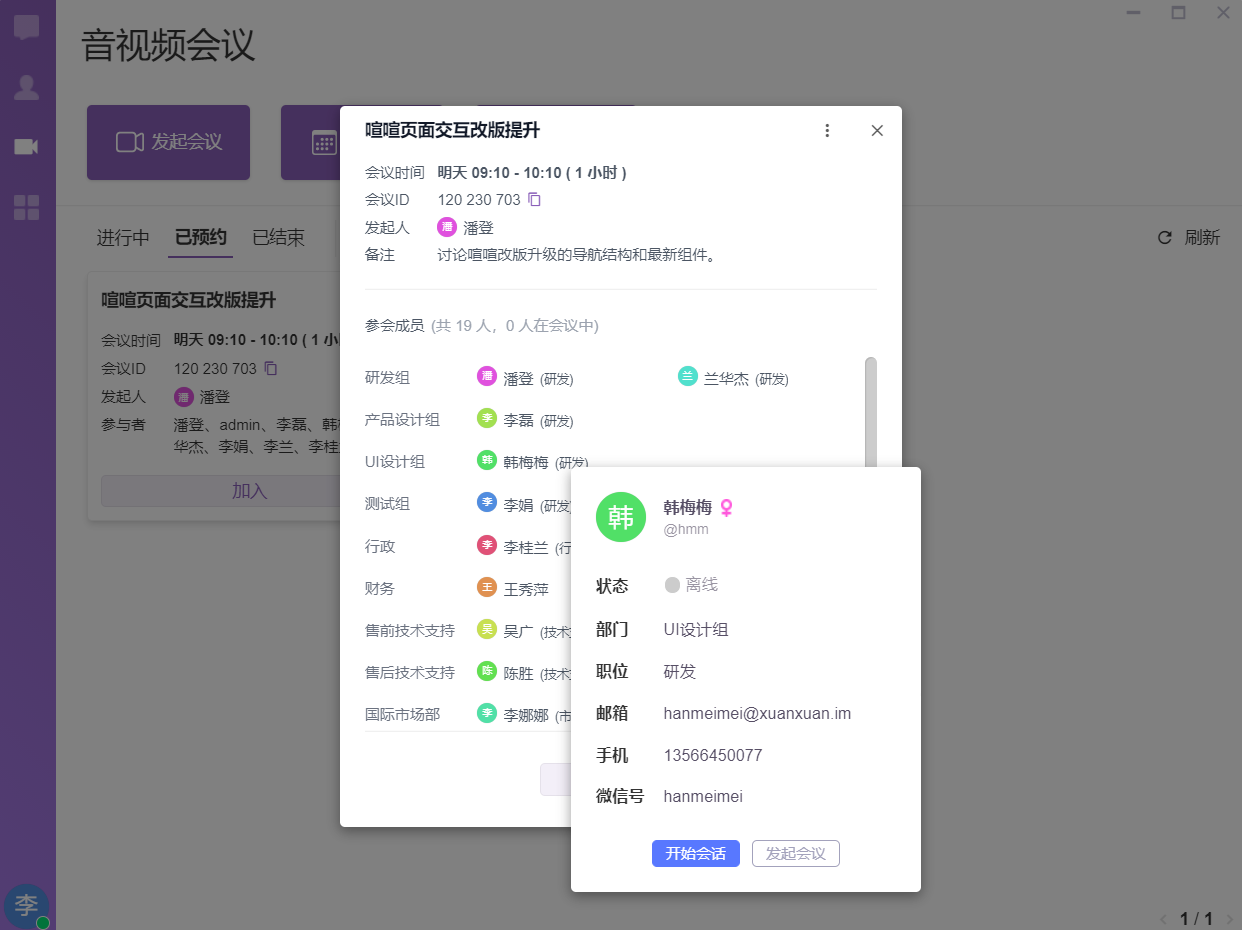1242x930 pixels.
Task: Open the chat messages sidebar icon
Action: [27, 27]
